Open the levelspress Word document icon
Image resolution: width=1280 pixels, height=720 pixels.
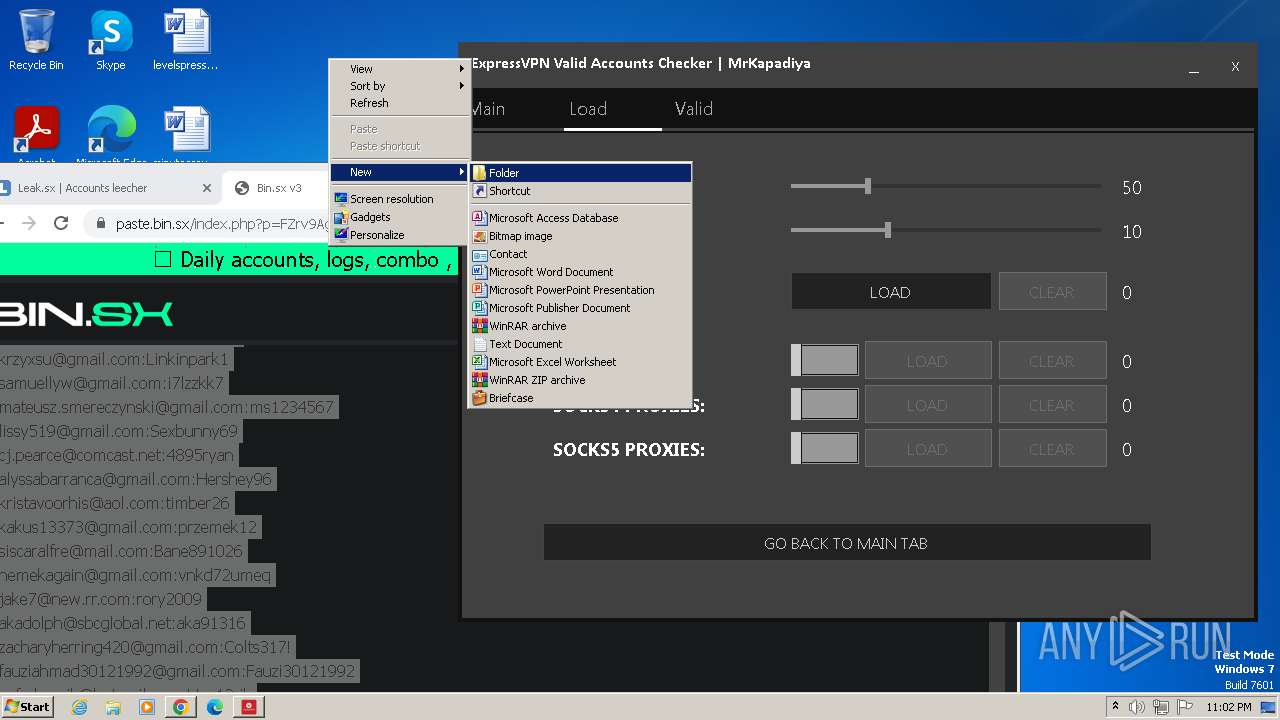pyautogui.click(x=186, y=40)
